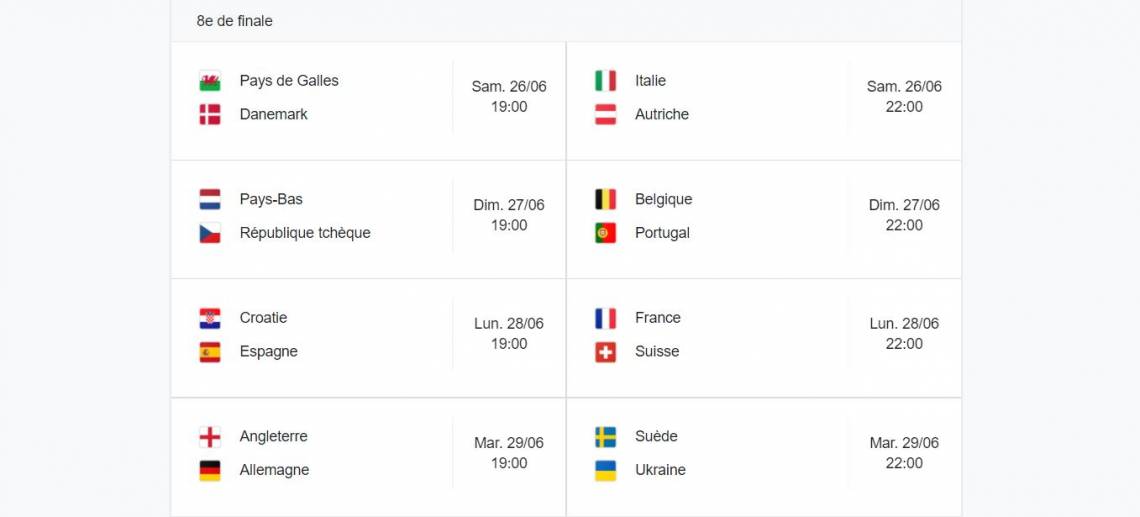Click the Switzerland flag icon
Image resolution: width=1140 pixels, height=517 pixels.
coord(605,352)
